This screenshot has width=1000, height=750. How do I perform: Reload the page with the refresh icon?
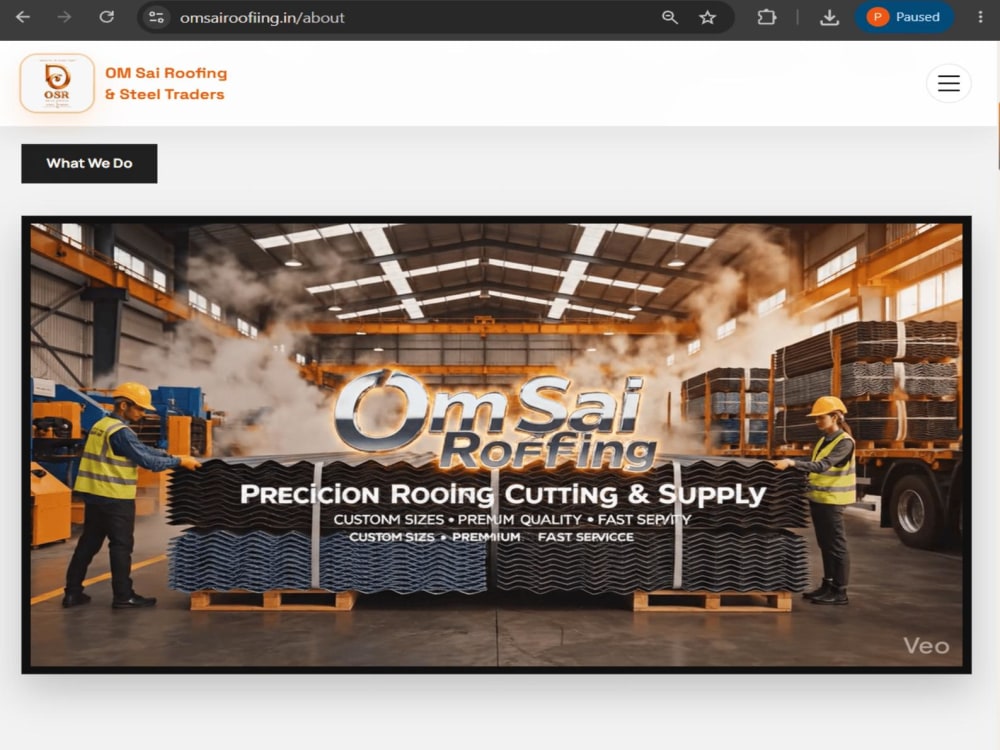coord(107,17)
